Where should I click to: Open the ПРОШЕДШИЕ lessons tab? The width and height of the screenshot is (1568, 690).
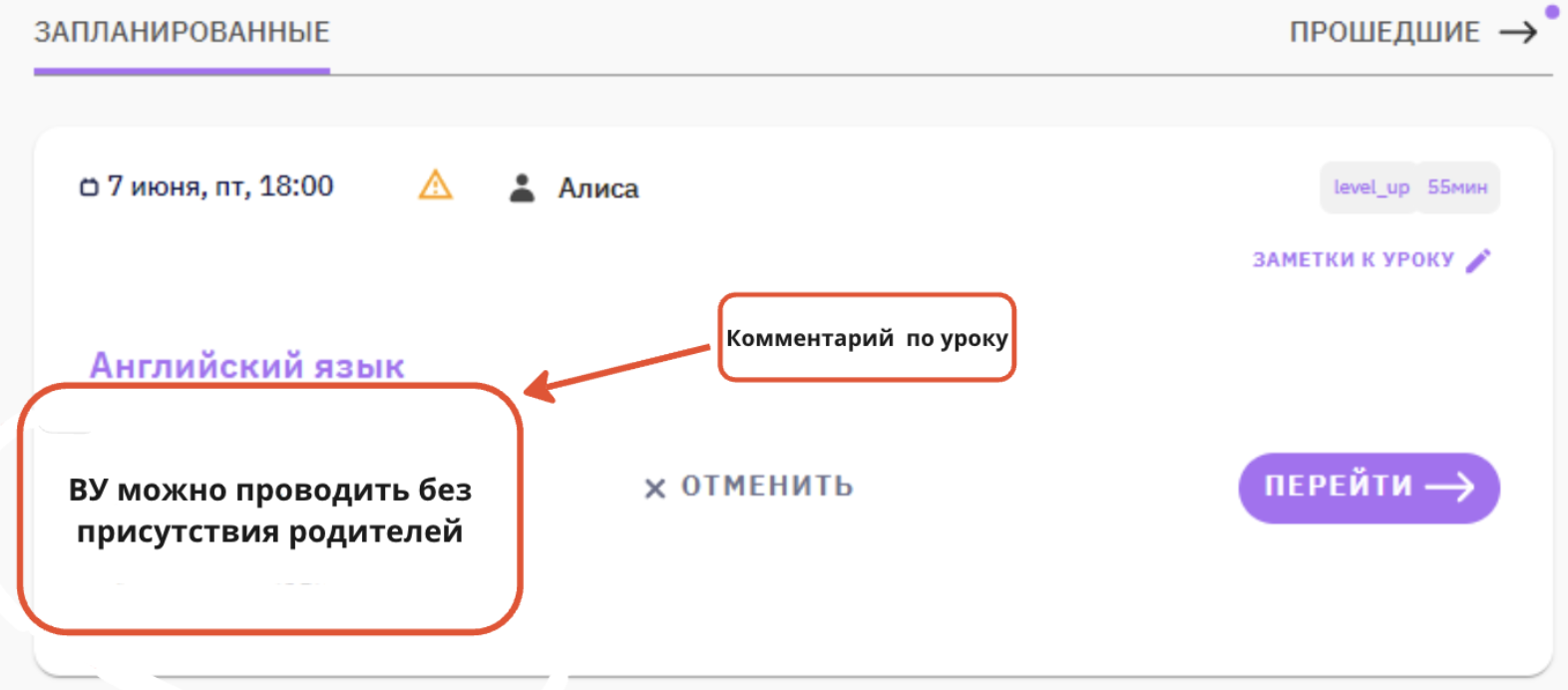[x=1384, y=32]
